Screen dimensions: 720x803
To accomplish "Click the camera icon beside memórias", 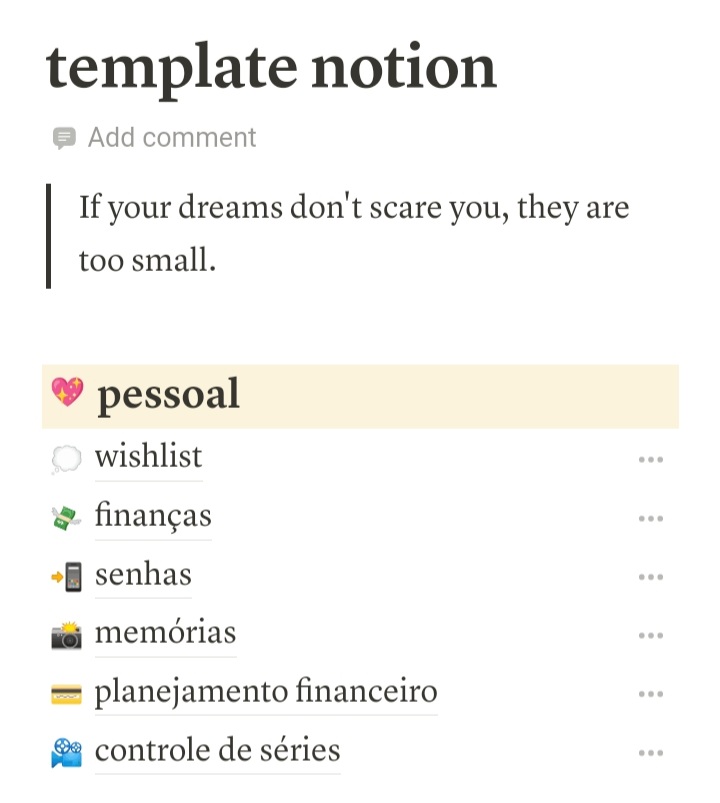I will (68, 634).
